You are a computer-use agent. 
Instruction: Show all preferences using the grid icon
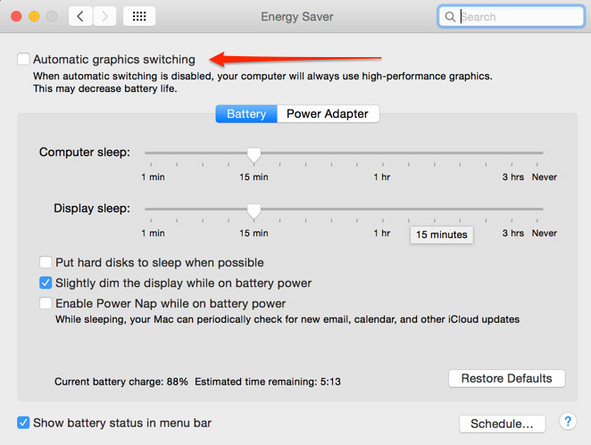tap(139, 16)
